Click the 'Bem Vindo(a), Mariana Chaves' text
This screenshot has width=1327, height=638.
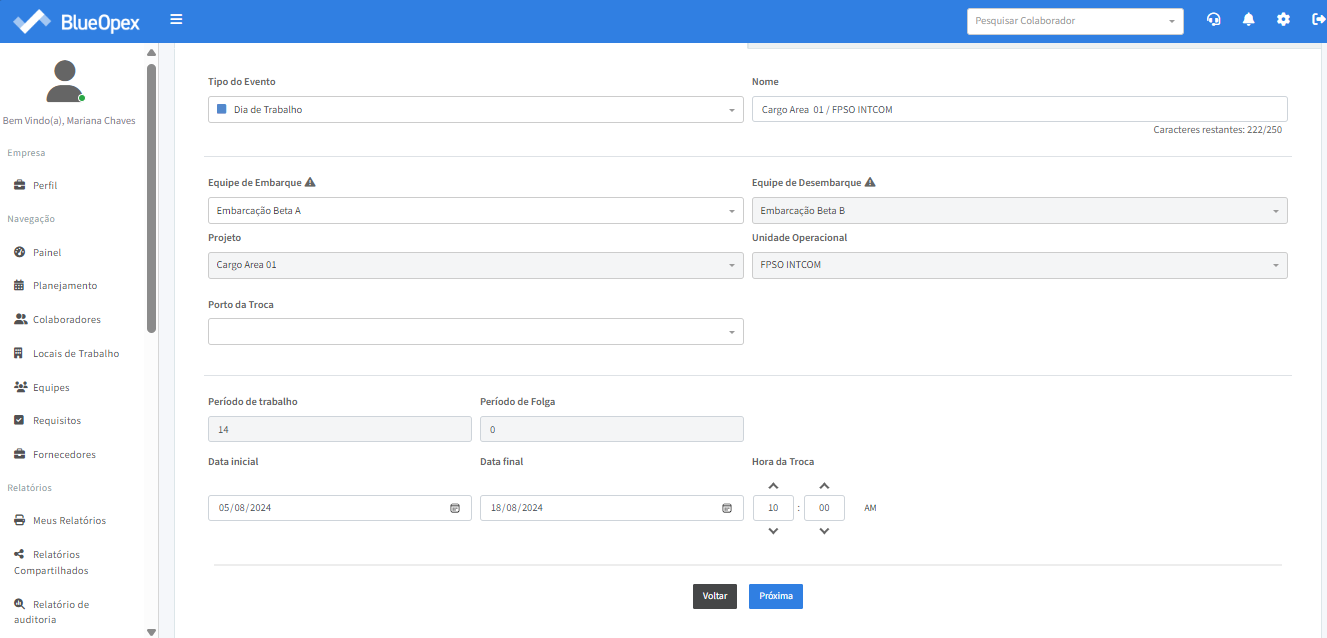coord(69,121)
